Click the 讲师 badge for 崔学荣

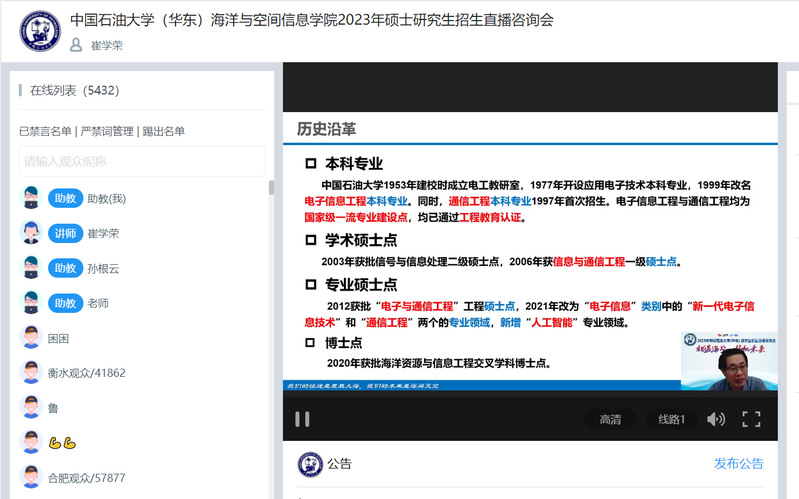[x=64, y=233]
